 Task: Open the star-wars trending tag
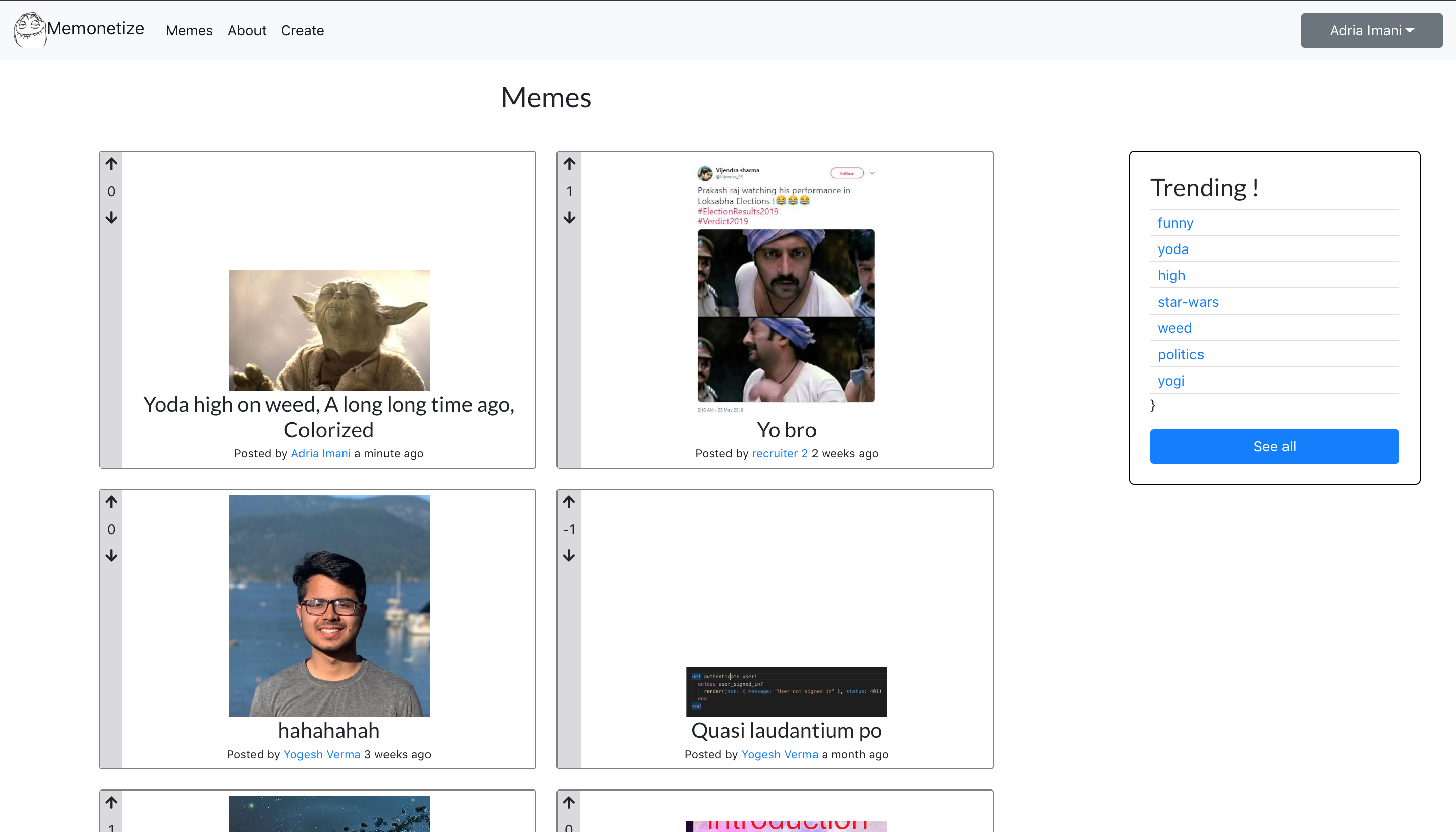pyautogui.click(x=1187, y=302)
